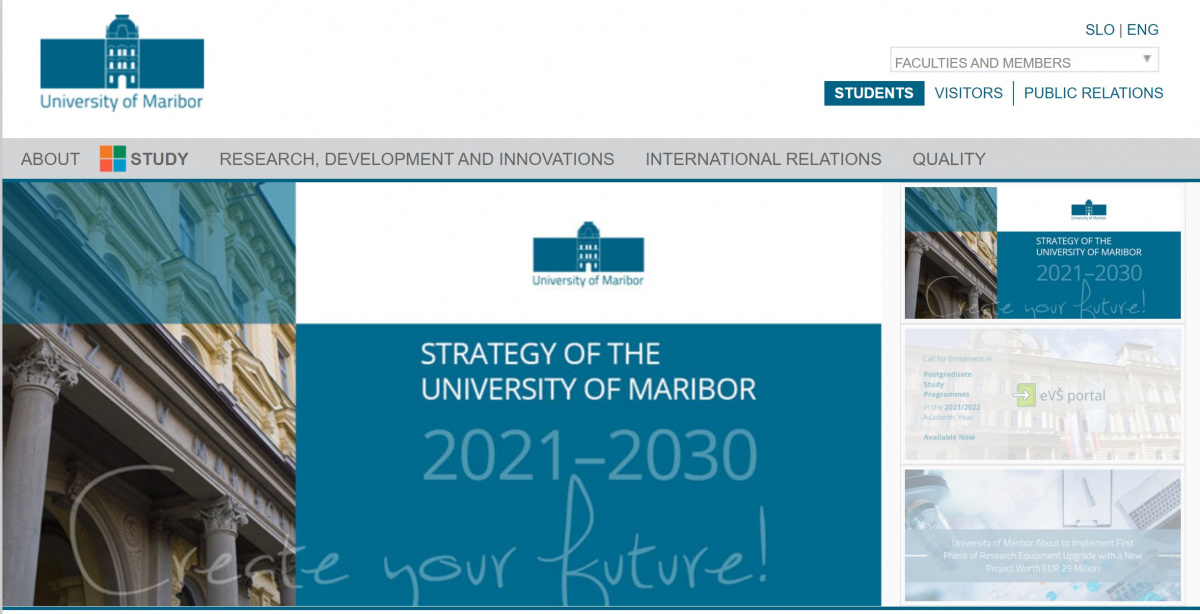Switch language to SLO

coord(1099,30)
